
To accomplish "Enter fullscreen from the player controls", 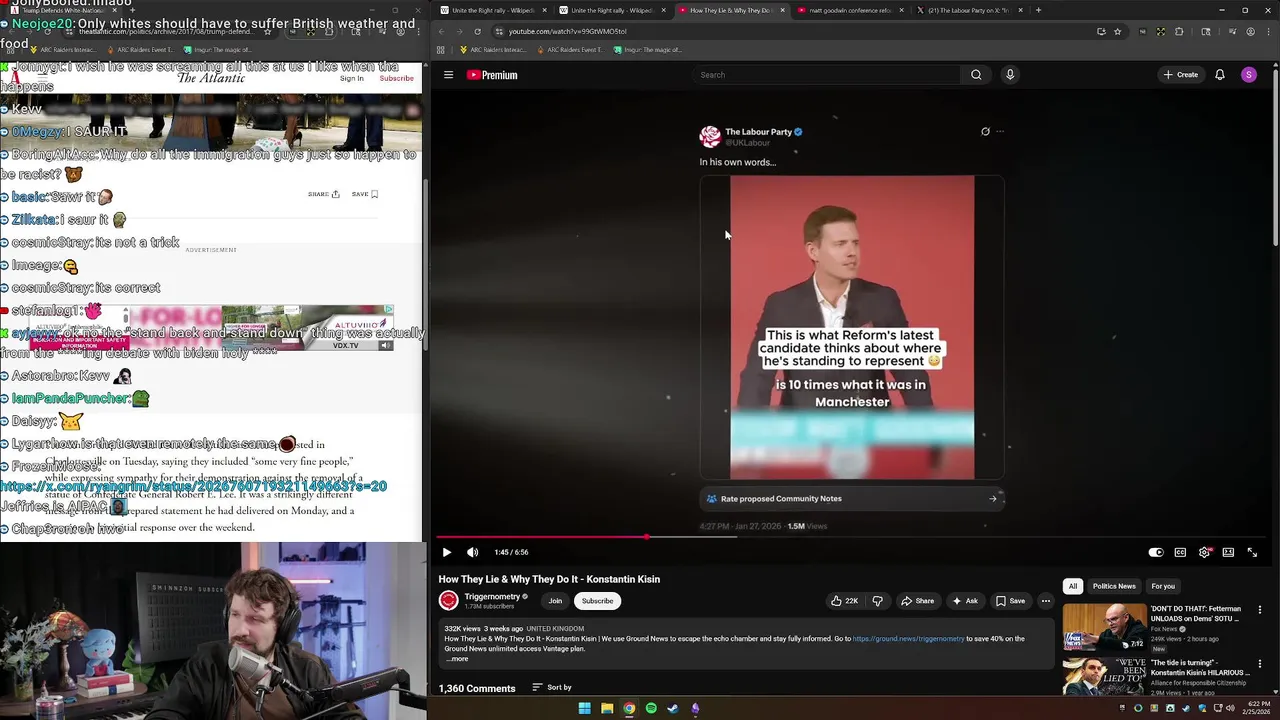I will [1252, 552].
